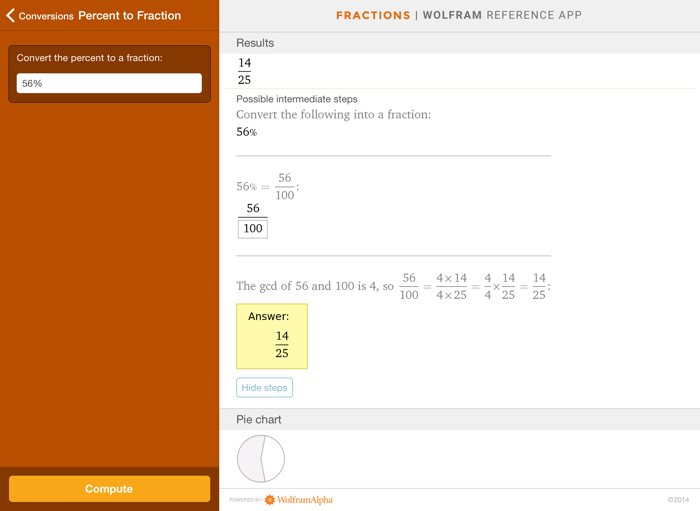Viewport: 700px width, 511px height.
Task: Click the 'Percent to Fraction' title
Action: click(129, 16)
